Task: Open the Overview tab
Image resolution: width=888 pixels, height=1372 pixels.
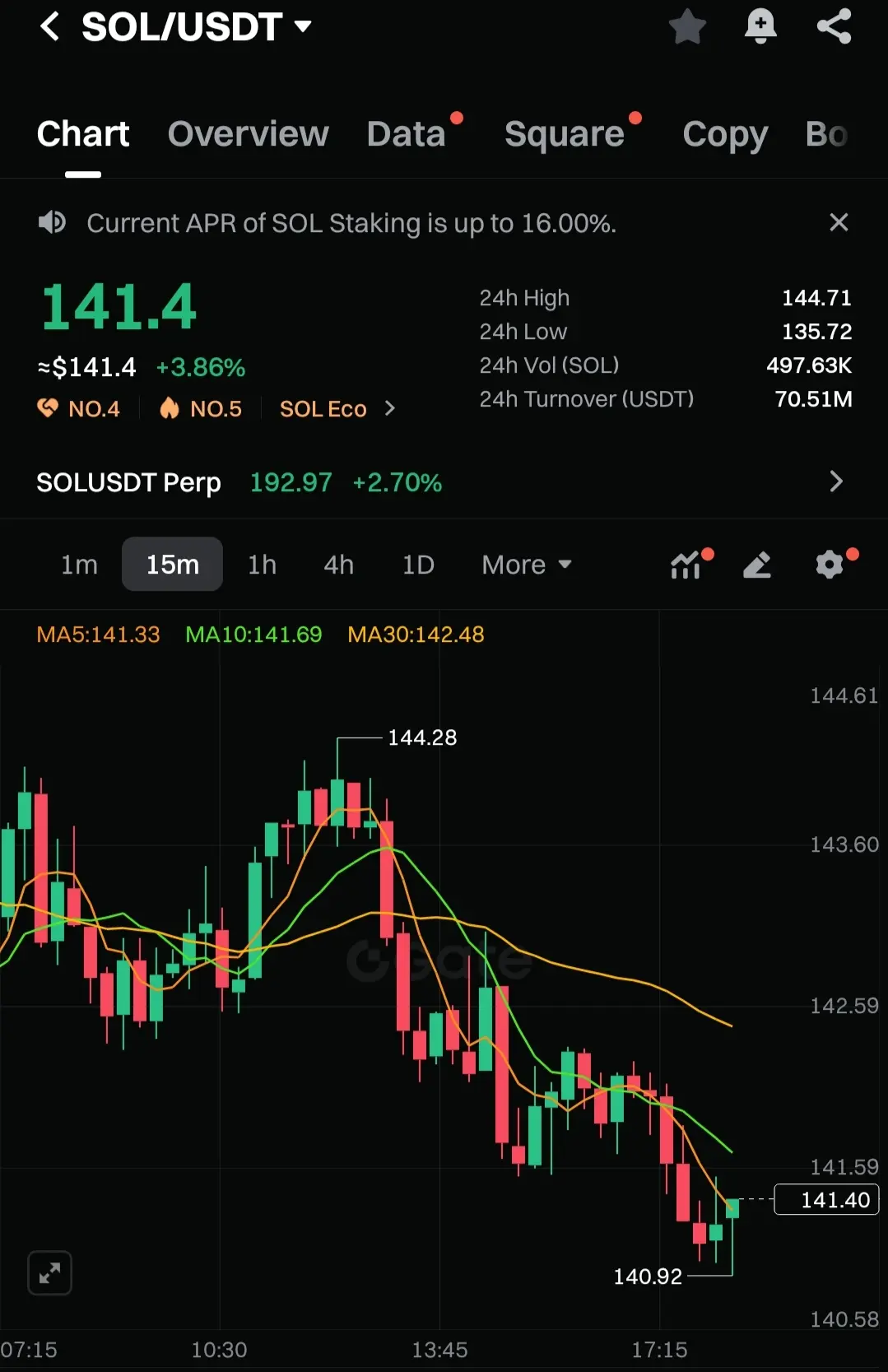Action: tap(248, 133)
